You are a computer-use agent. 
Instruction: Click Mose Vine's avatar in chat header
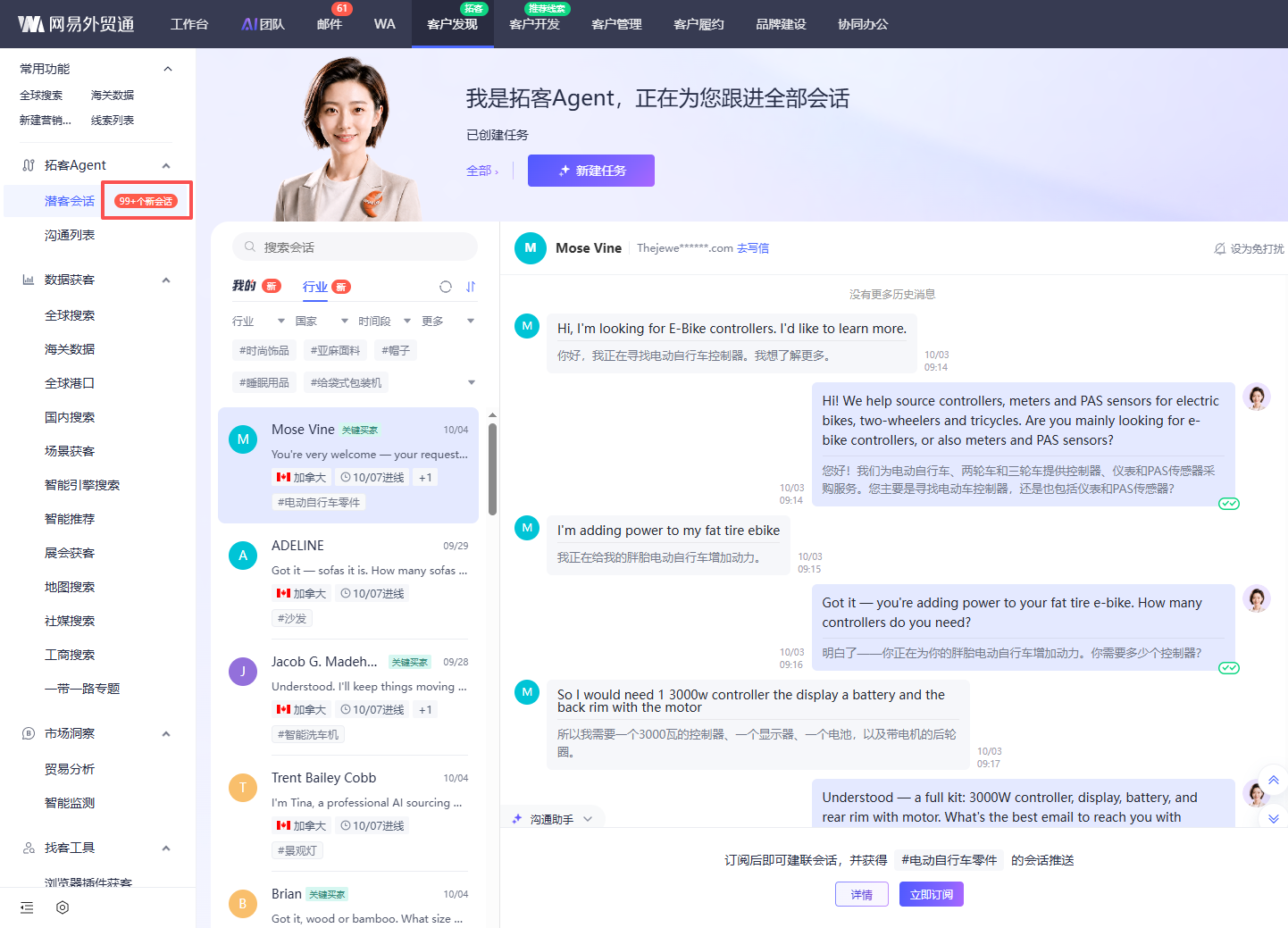530,248
